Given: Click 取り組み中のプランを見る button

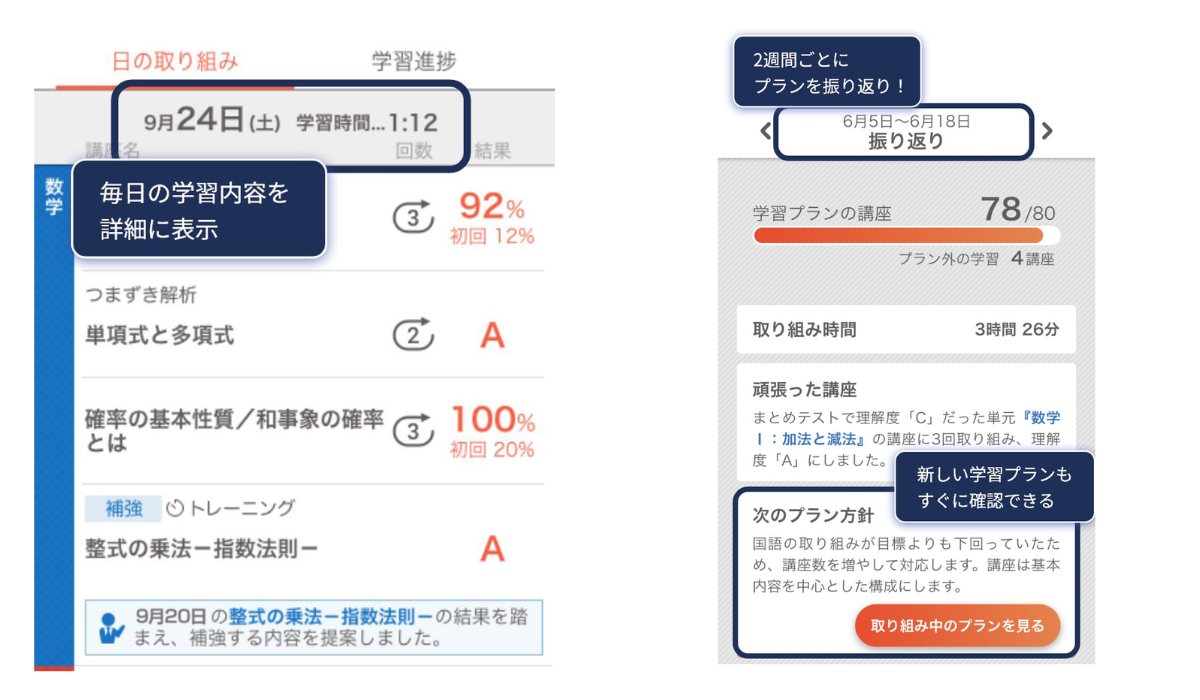Looking at the screenshot, I should coord(957,626).
